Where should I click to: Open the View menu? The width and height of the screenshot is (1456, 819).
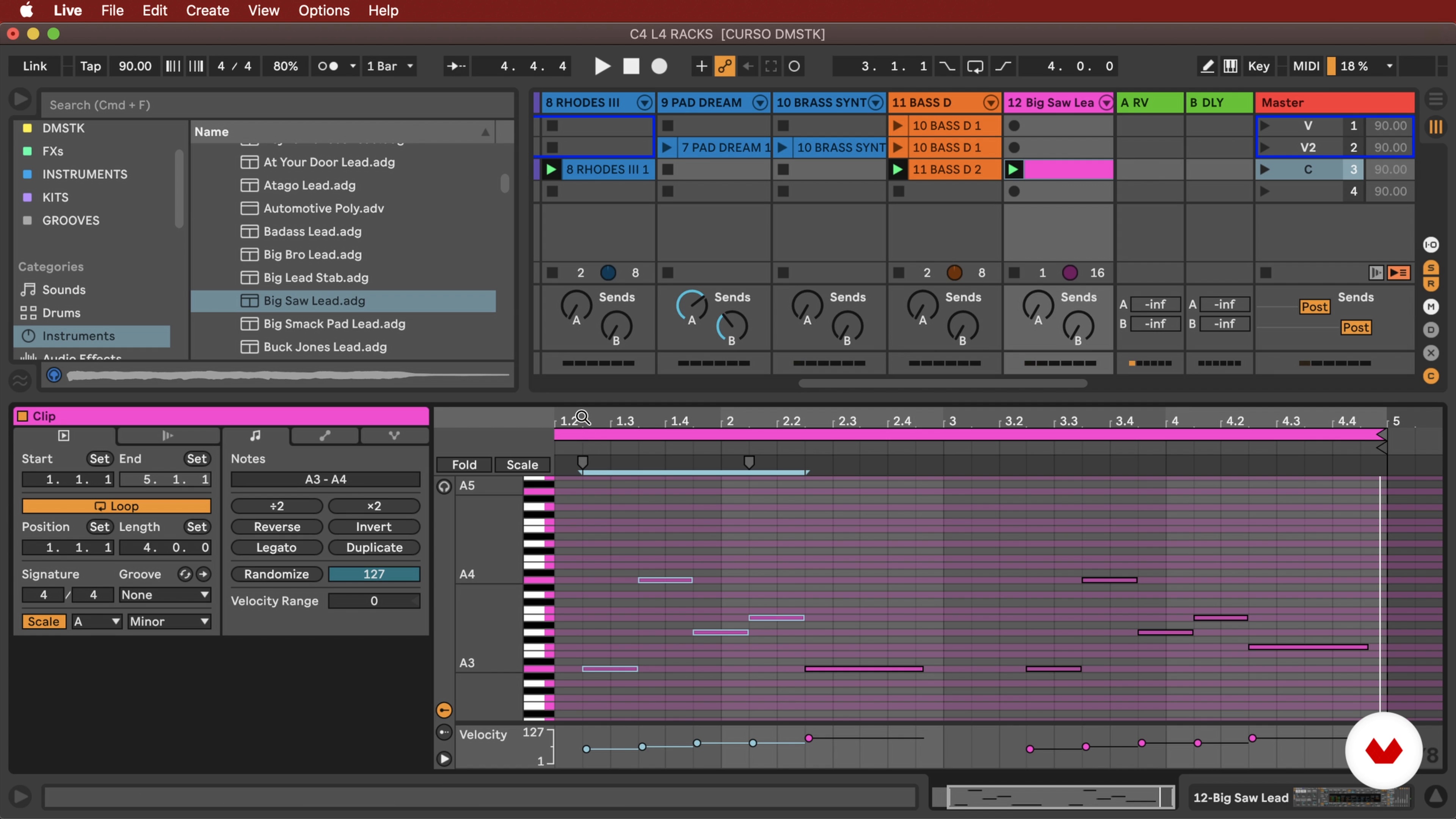pos(264,10)
